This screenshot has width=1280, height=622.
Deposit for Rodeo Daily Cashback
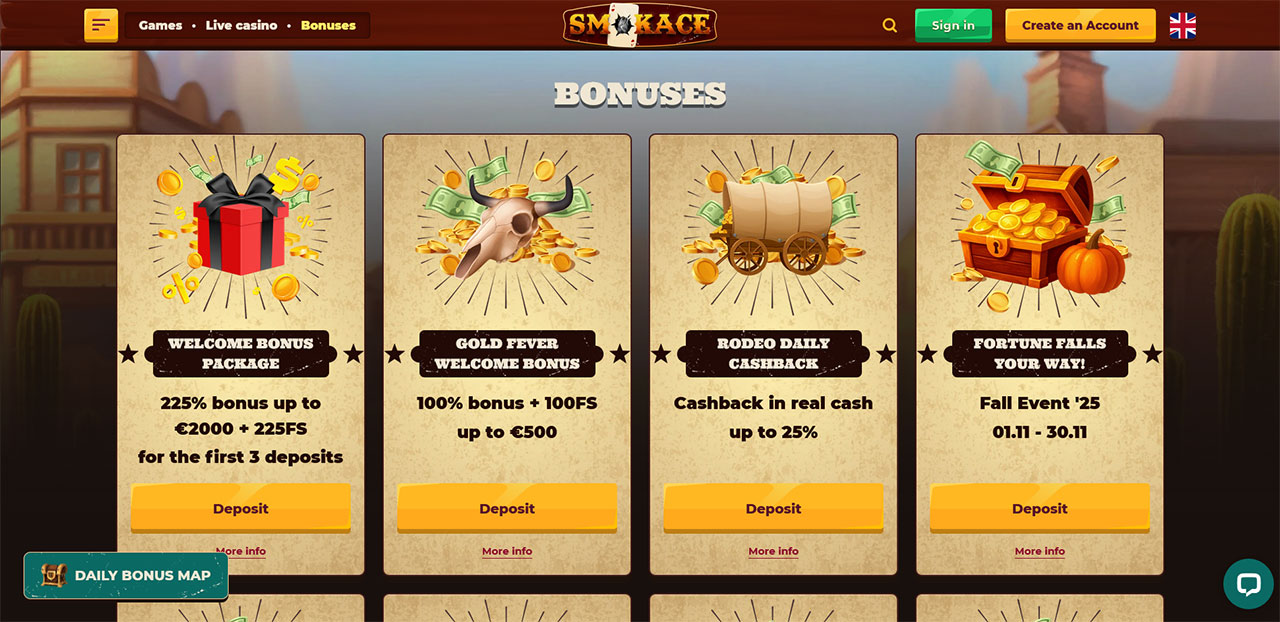773,508
